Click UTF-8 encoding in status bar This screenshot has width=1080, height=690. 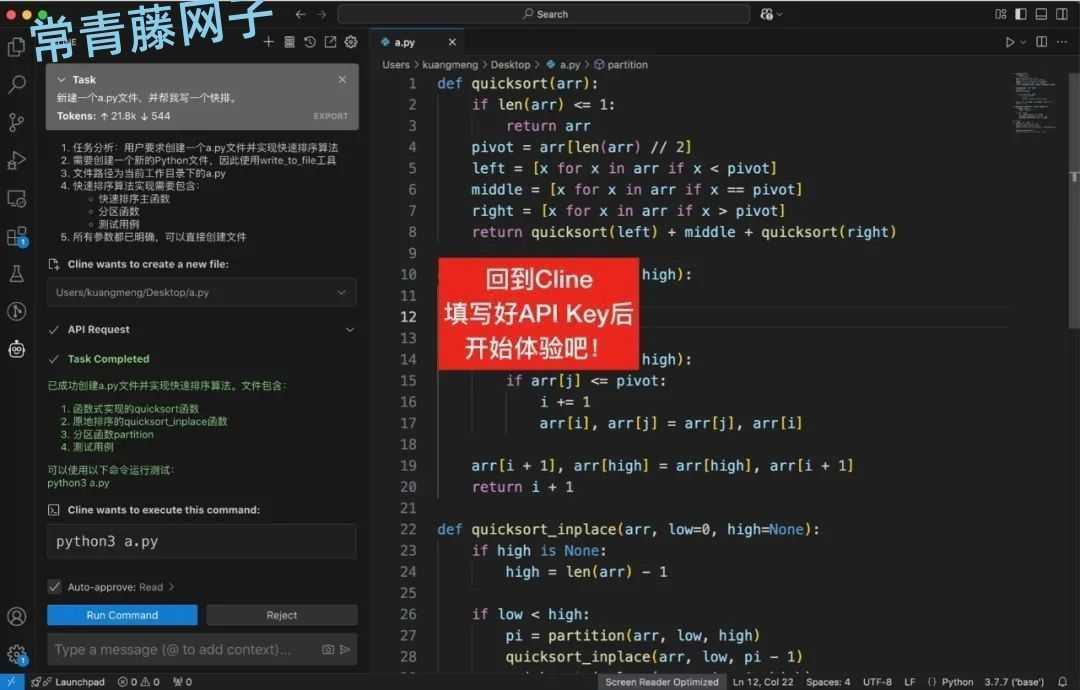(877, 682)
